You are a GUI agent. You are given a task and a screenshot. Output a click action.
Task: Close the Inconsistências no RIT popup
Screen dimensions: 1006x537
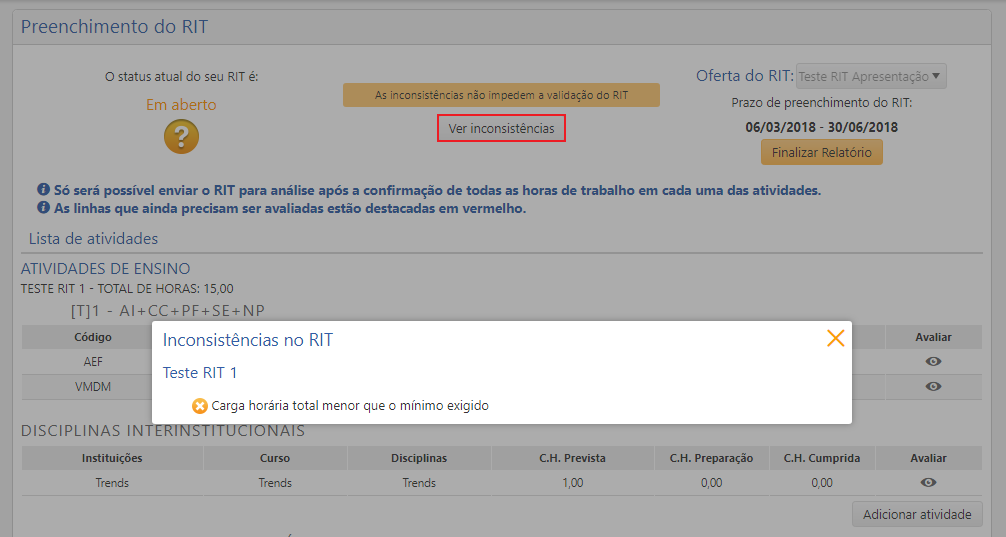835,339
